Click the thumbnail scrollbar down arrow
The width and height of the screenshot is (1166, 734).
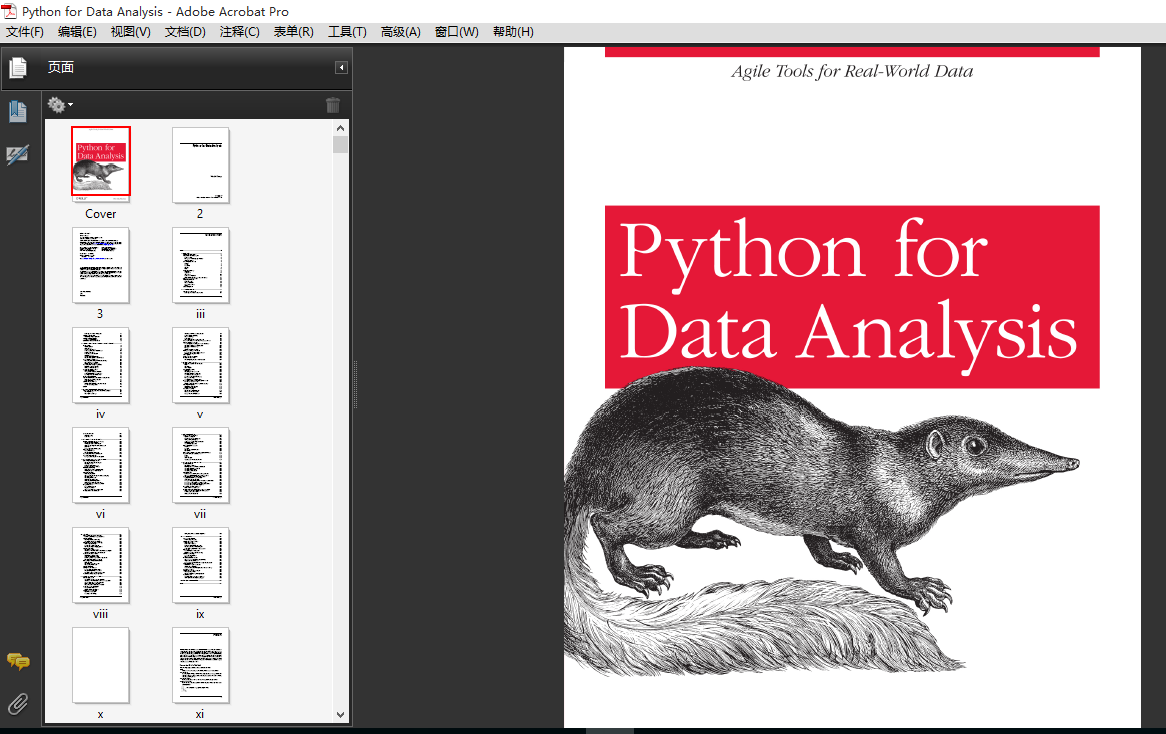[341, 715]
